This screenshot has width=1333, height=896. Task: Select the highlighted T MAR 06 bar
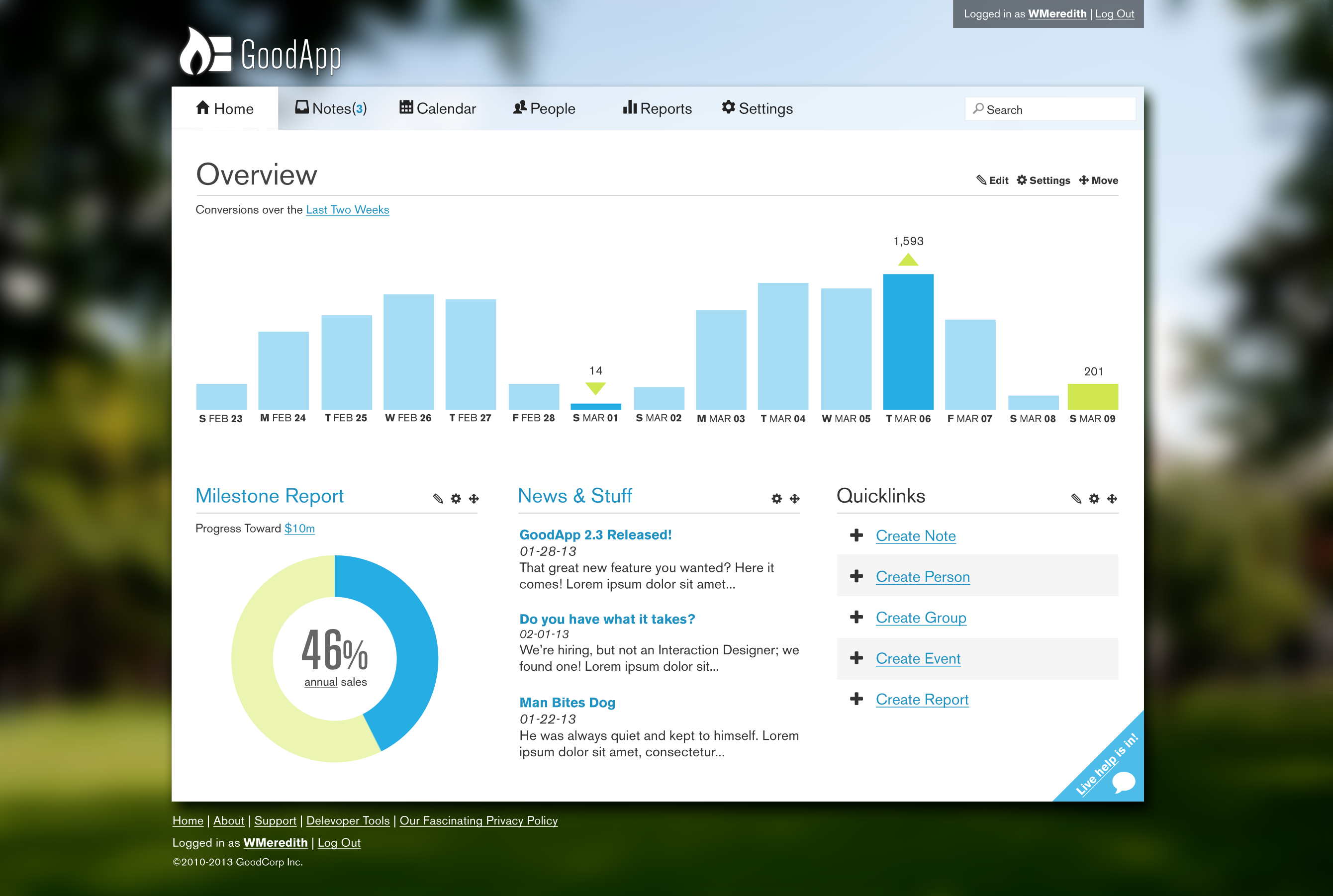pos(908,342)
